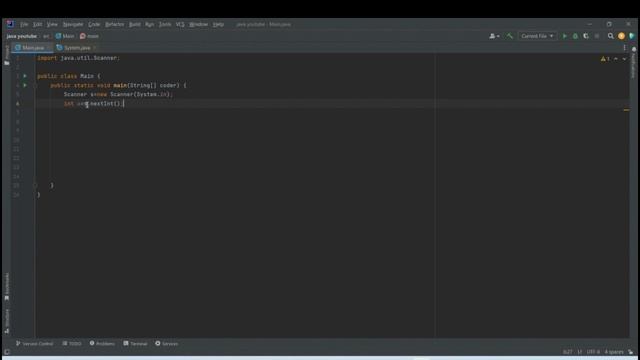Screen dimensions: 640x360
Task: Click the IntelliJ IDEA logo icon
Action: [x=10, y=24]
